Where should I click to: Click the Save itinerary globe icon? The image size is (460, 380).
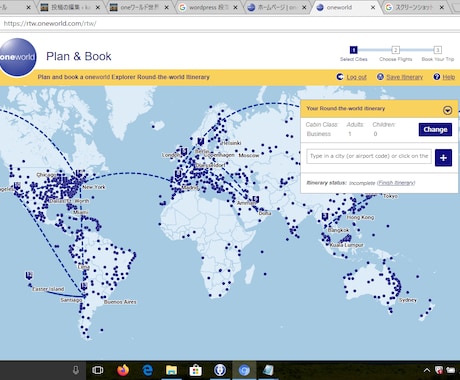pos(380,77)
